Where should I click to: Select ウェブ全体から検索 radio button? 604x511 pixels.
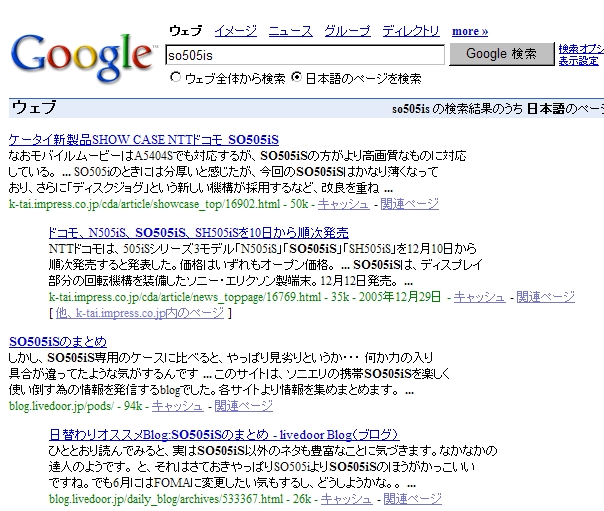click(175, 77)
